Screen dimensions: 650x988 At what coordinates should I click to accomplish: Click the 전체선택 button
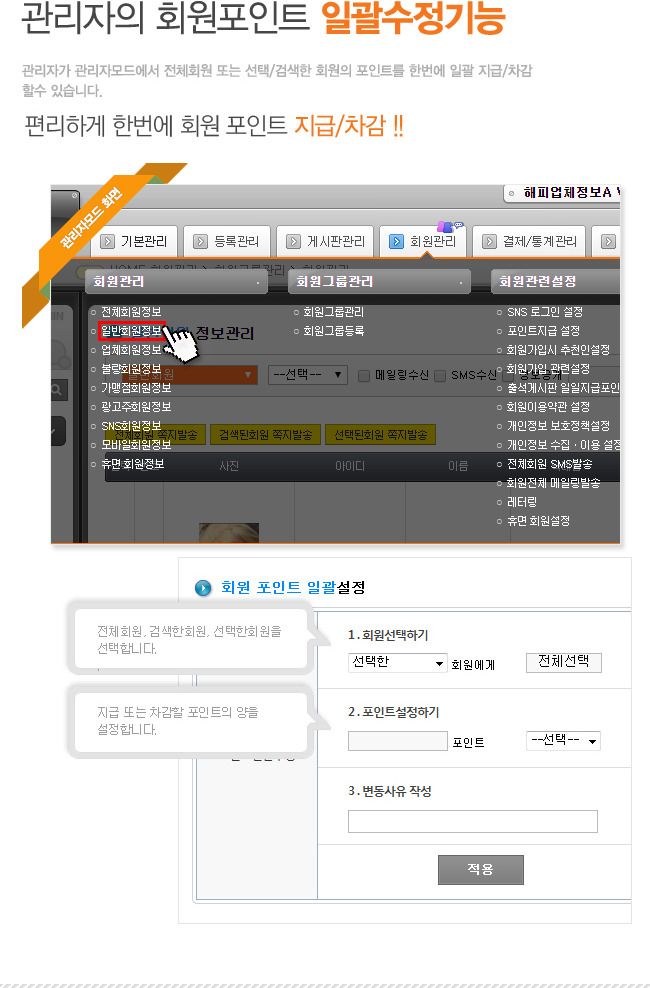[x=564, y=662]
